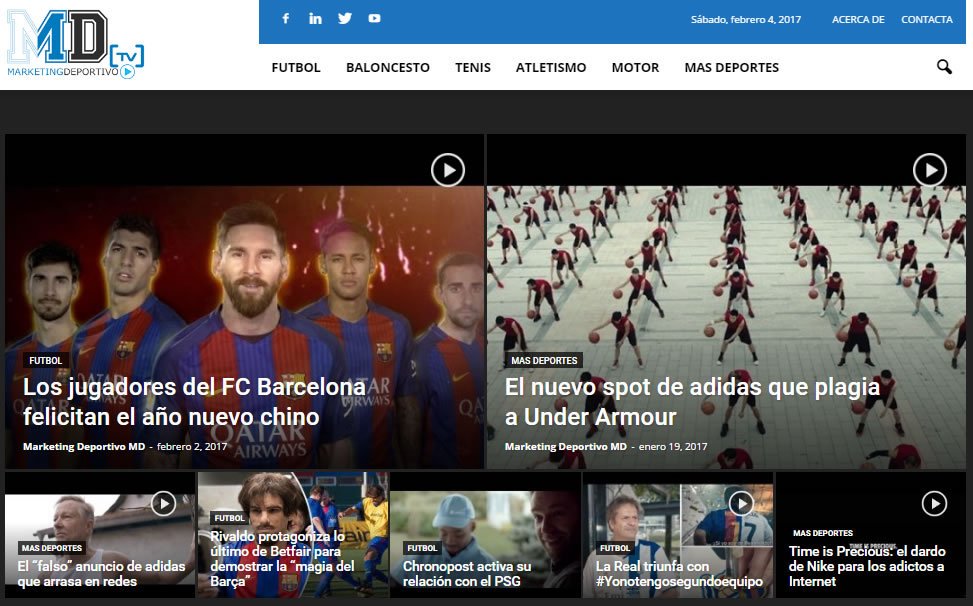Open 'El falso anuncio de adidas' headline
This screenshot has height=606, width=973.
(101, 574)
